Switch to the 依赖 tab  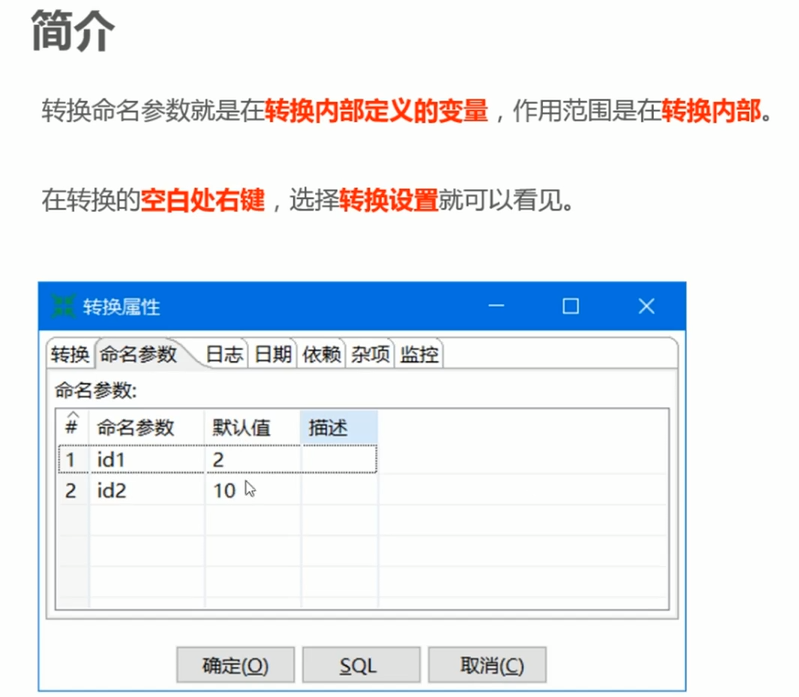coord(321,354)
